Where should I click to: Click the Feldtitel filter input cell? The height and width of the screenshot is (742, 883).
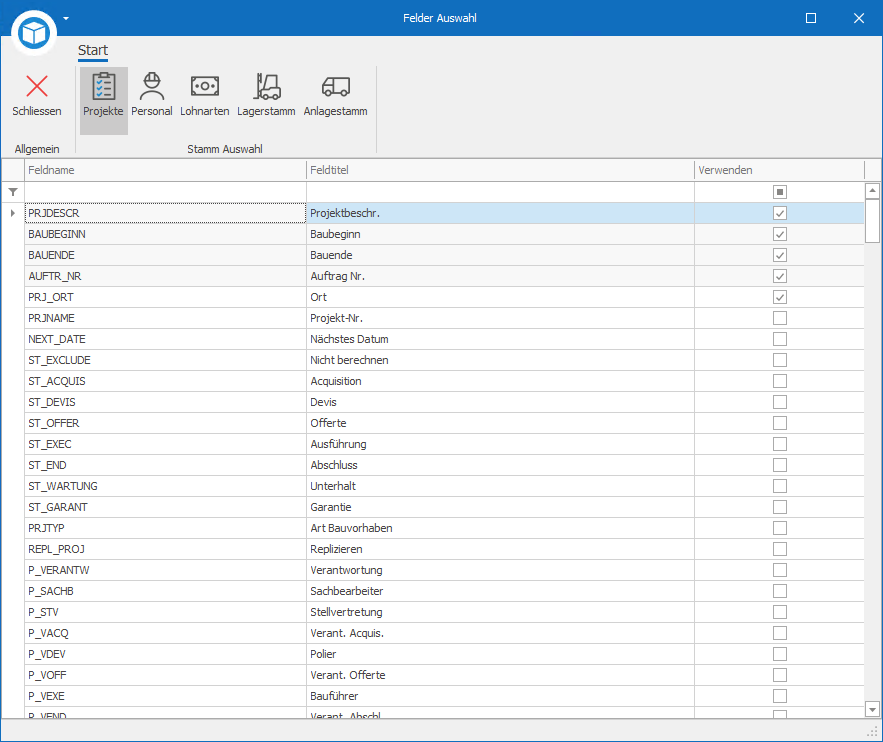tap(500, 192)
